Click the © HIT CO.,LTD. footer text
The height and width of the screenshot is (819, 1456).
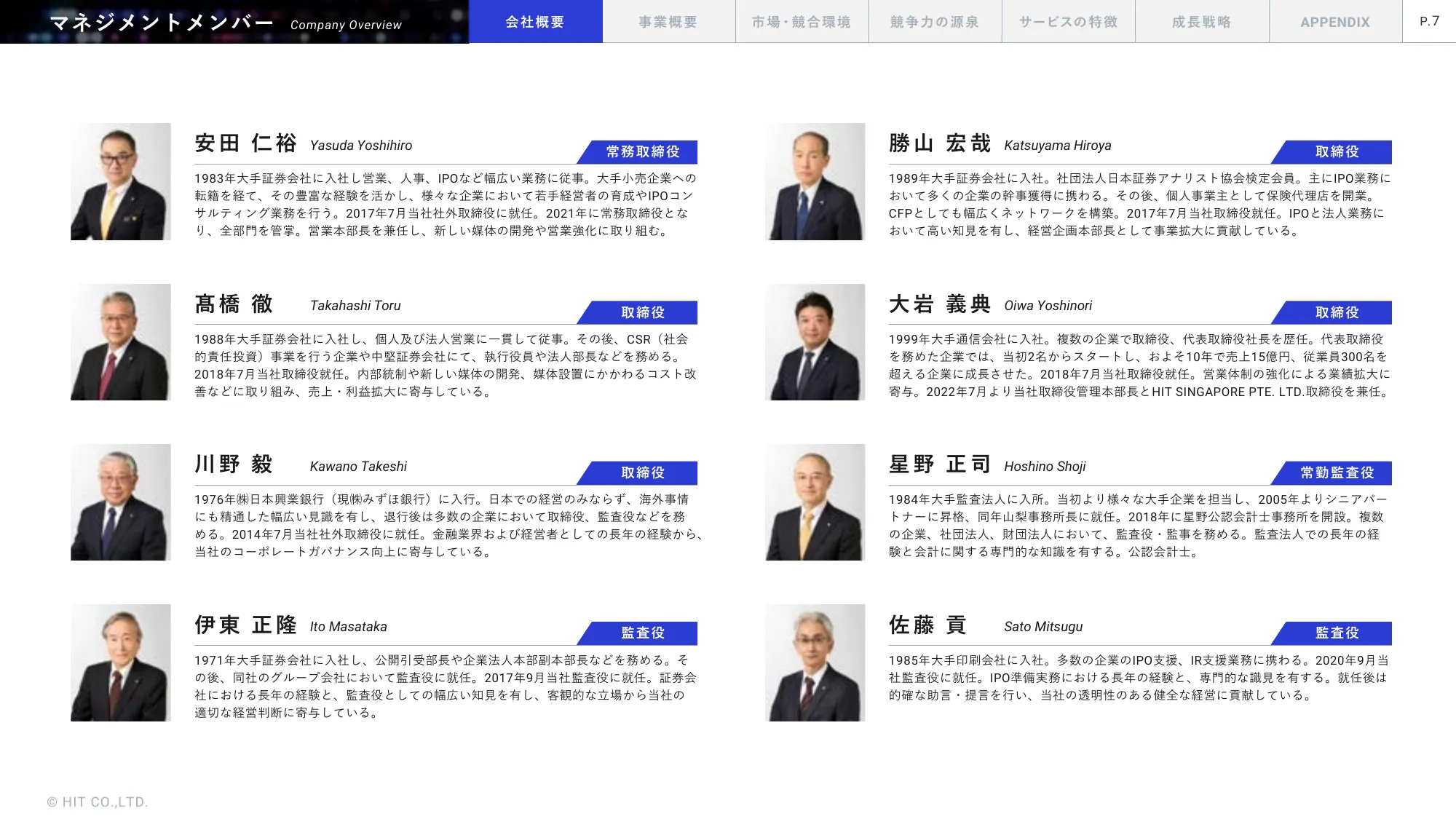point(97,802)
